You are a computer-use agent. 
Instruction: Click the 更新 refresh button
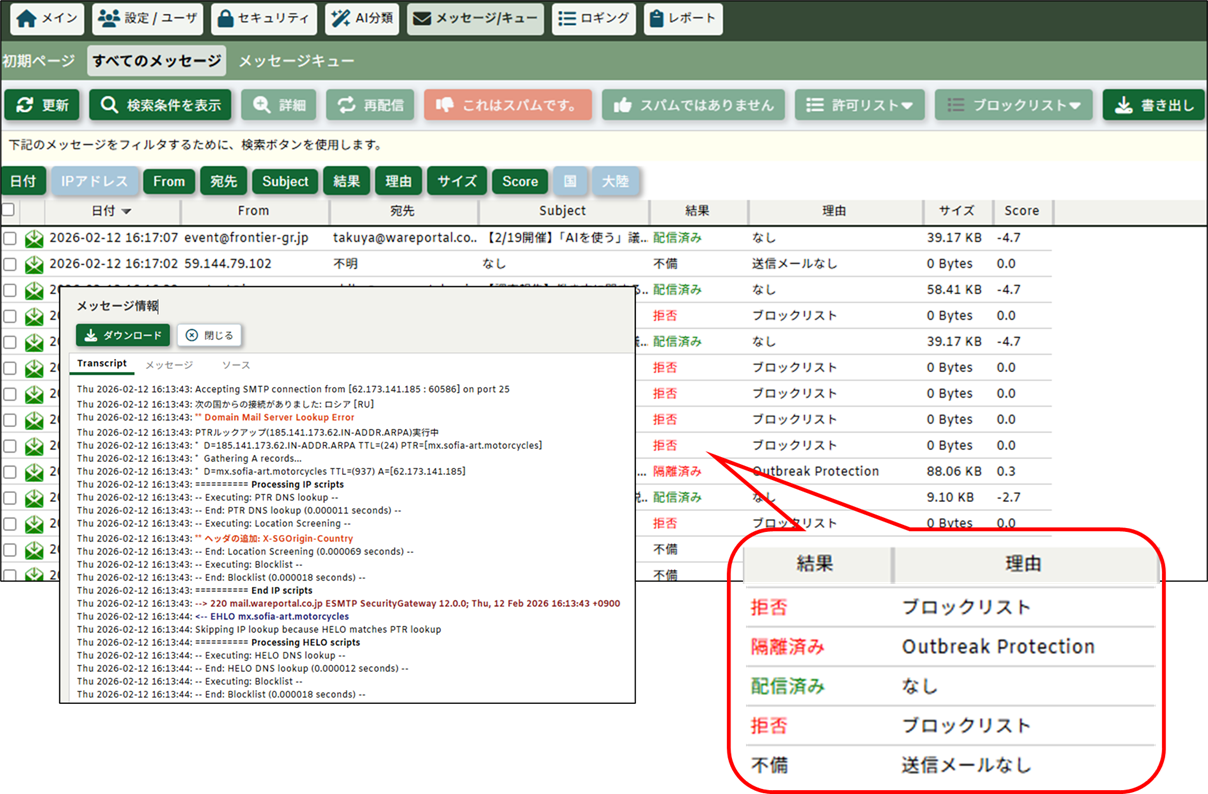43,105
